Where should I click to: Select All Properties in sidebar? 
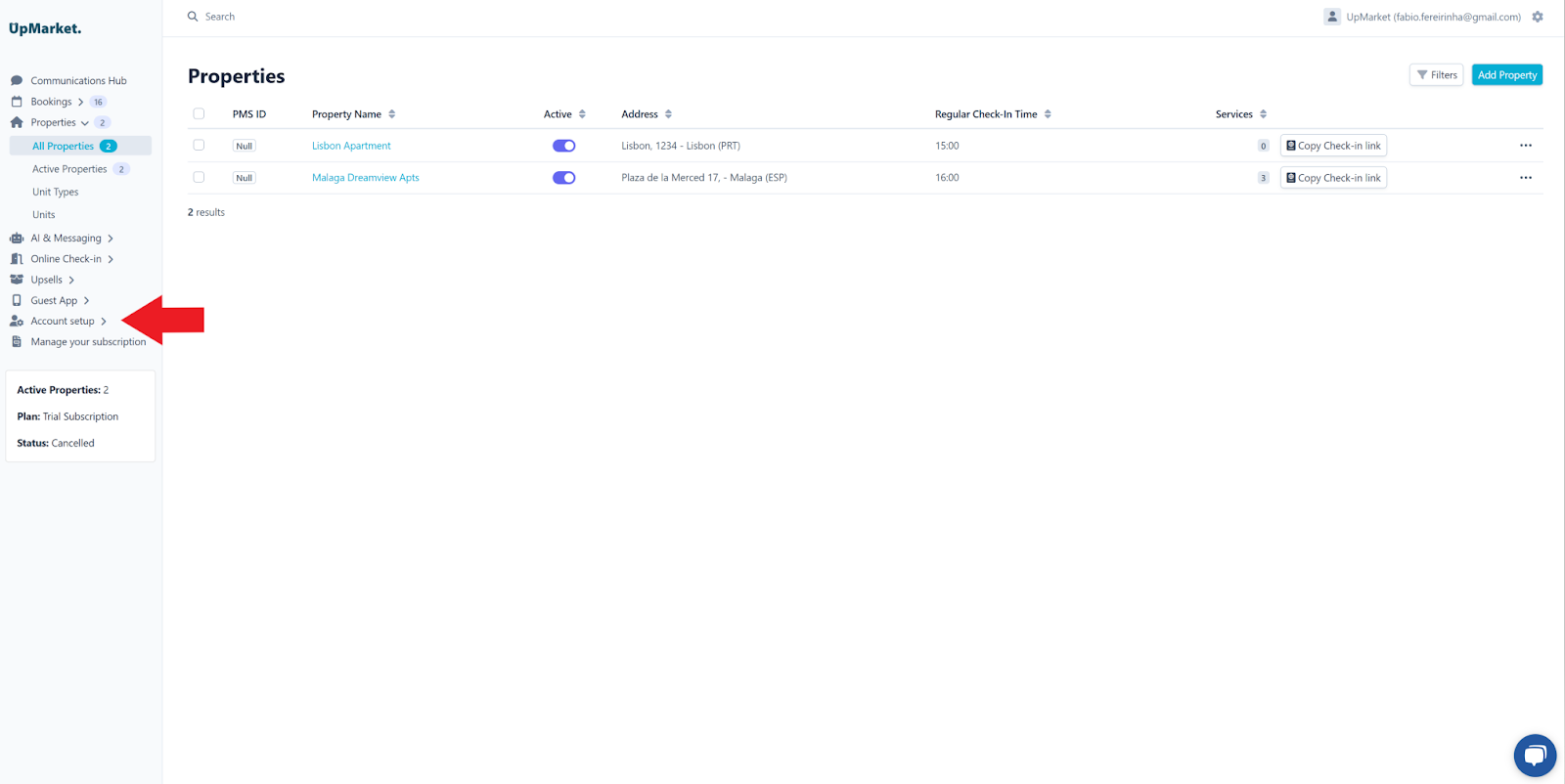coord(80,146)
